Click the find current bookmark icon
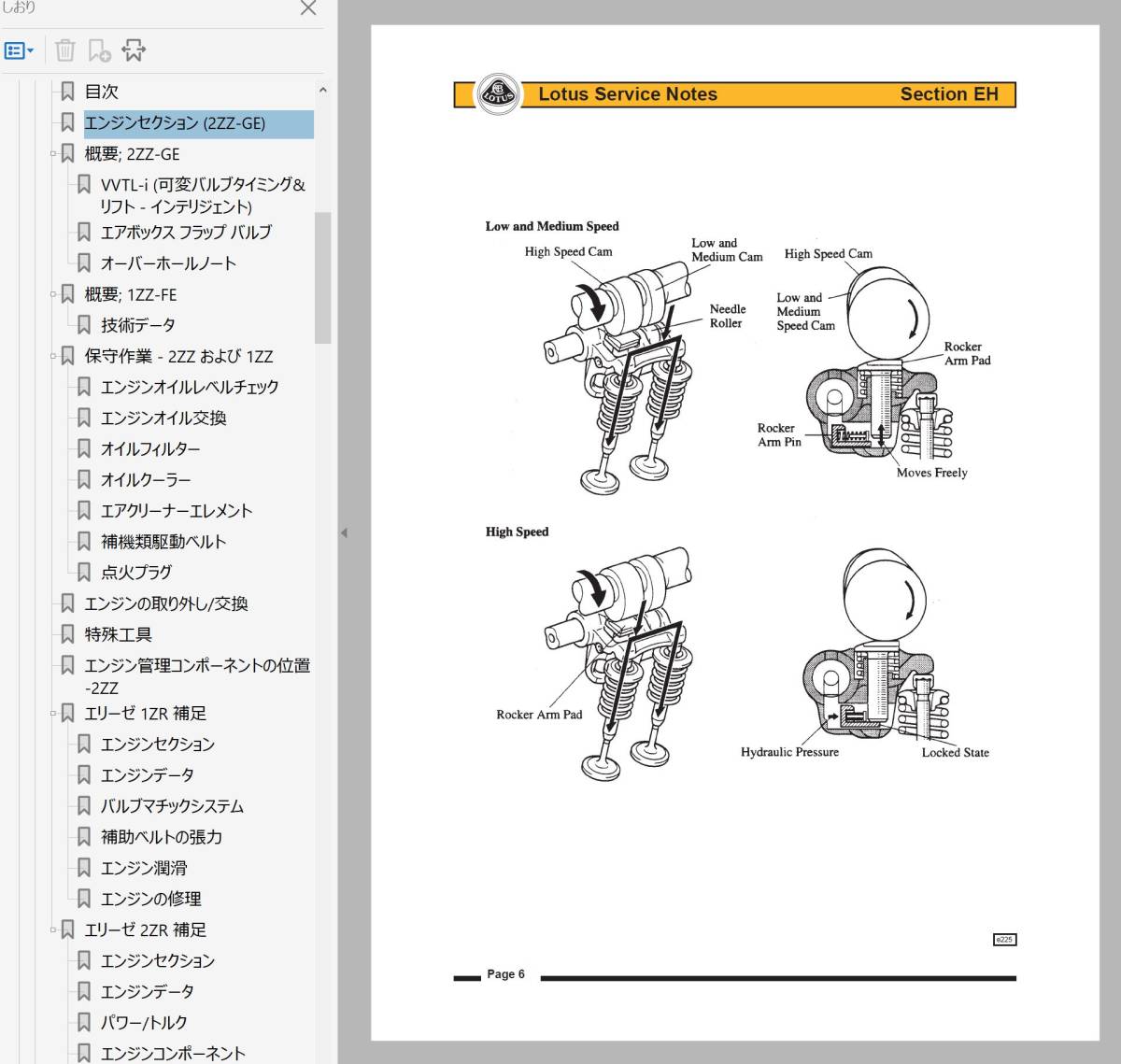1121x1064 pixels. click(134, 50)
